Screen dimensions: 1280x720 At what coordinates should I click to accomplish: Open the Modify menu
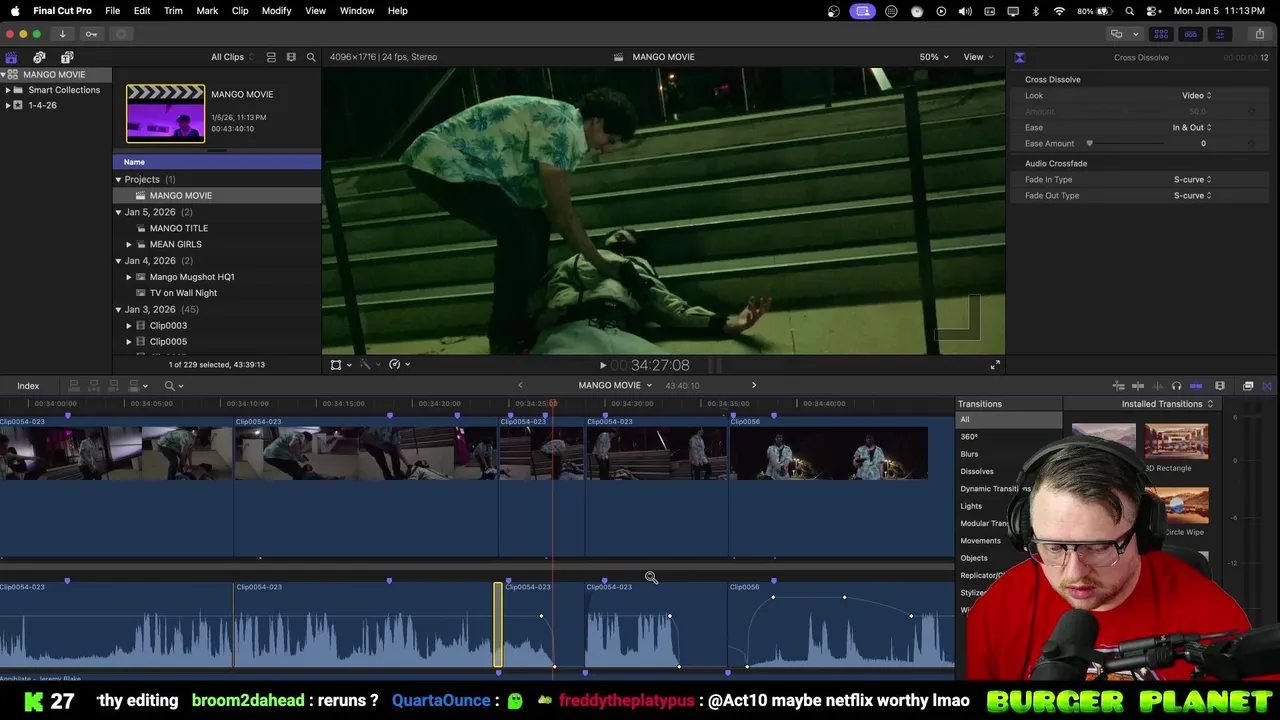click(x=276, y=11)
